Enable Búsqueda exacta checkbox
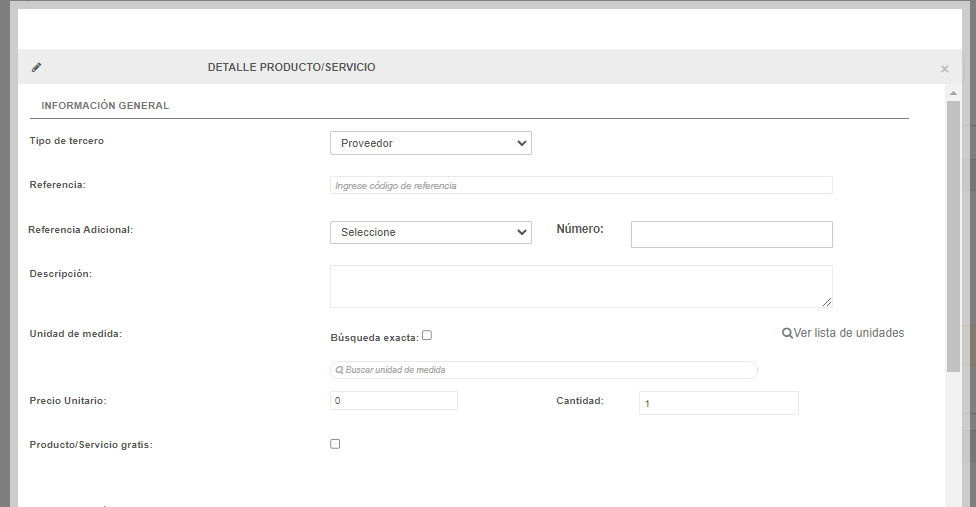Viewport: 976px width, 507px height. pyautogui.click(x=427, y=335)
